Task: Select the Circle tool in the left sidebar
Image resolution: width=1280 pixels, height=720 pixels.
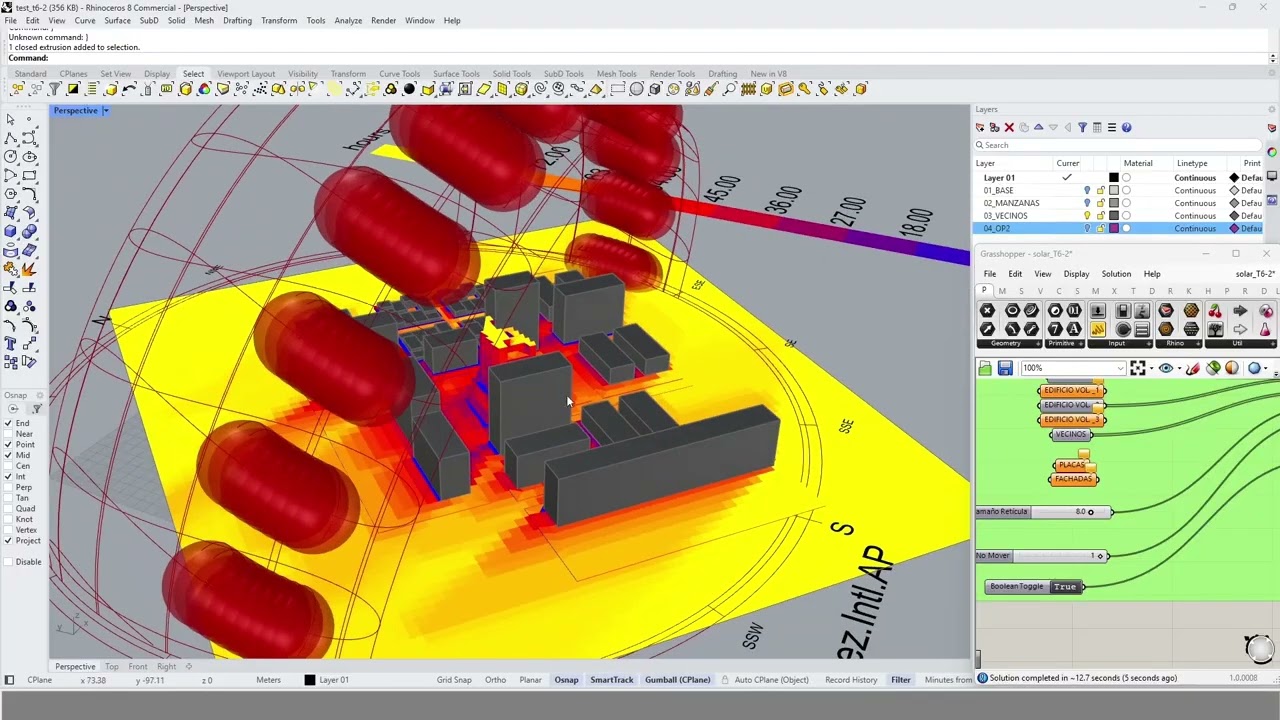Action: tap(10, 156)
